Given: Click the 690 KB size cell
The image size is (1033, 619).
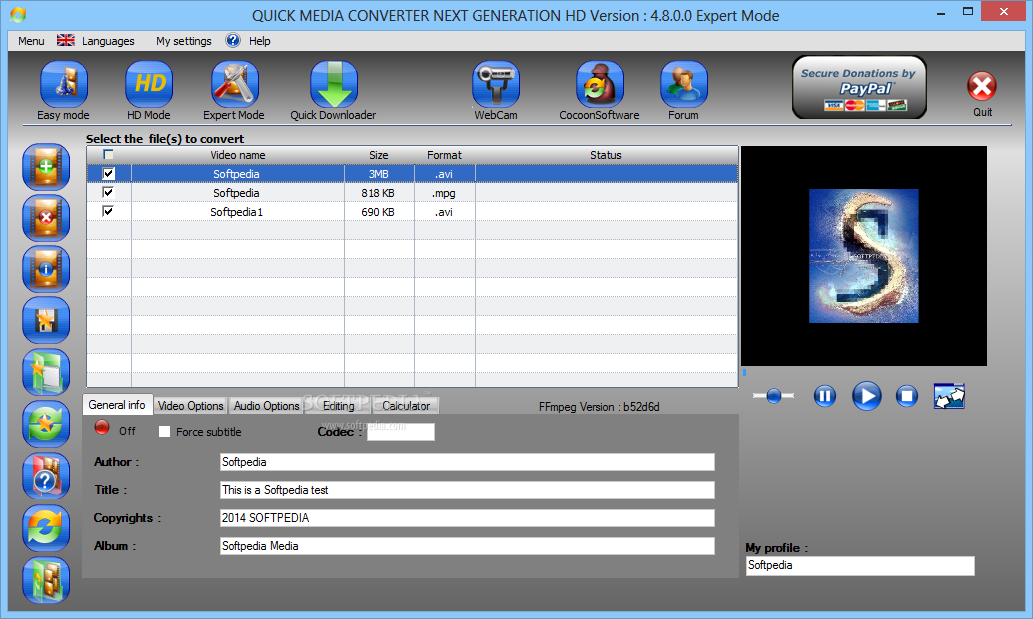Looking at the screenshot, I should pyautogui.click(x=378, y=212).
